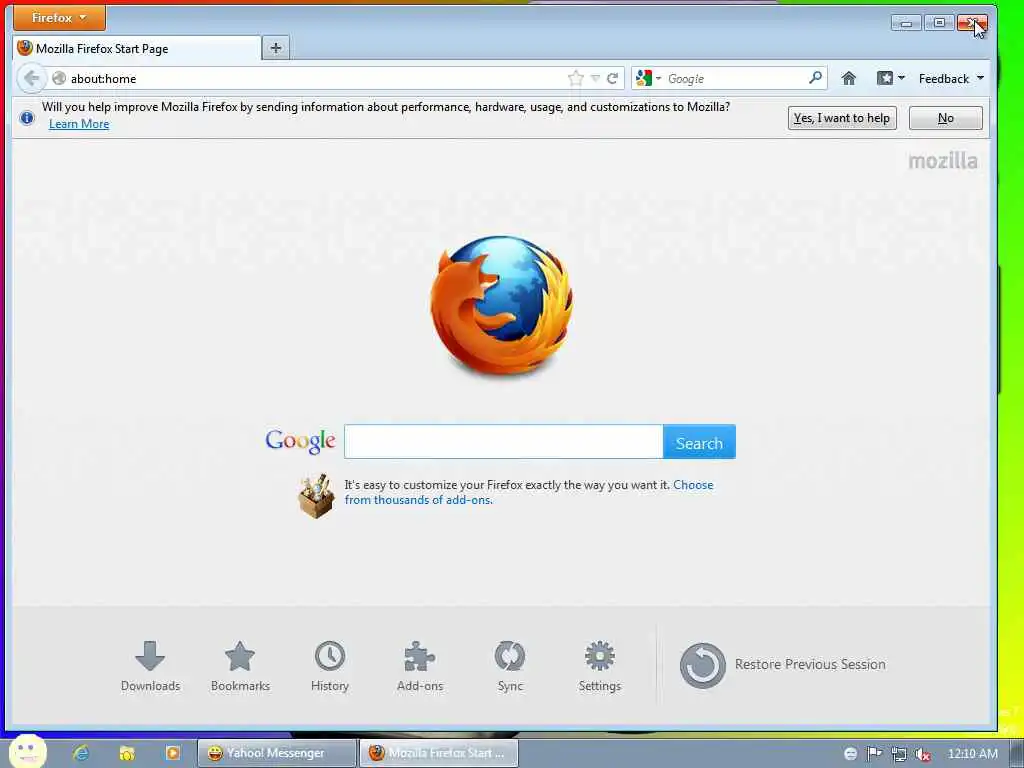Select Mozilla Firefox Start taskbar button
Image resolution: width=1024 pixels, height=768 pixels.
439,753
